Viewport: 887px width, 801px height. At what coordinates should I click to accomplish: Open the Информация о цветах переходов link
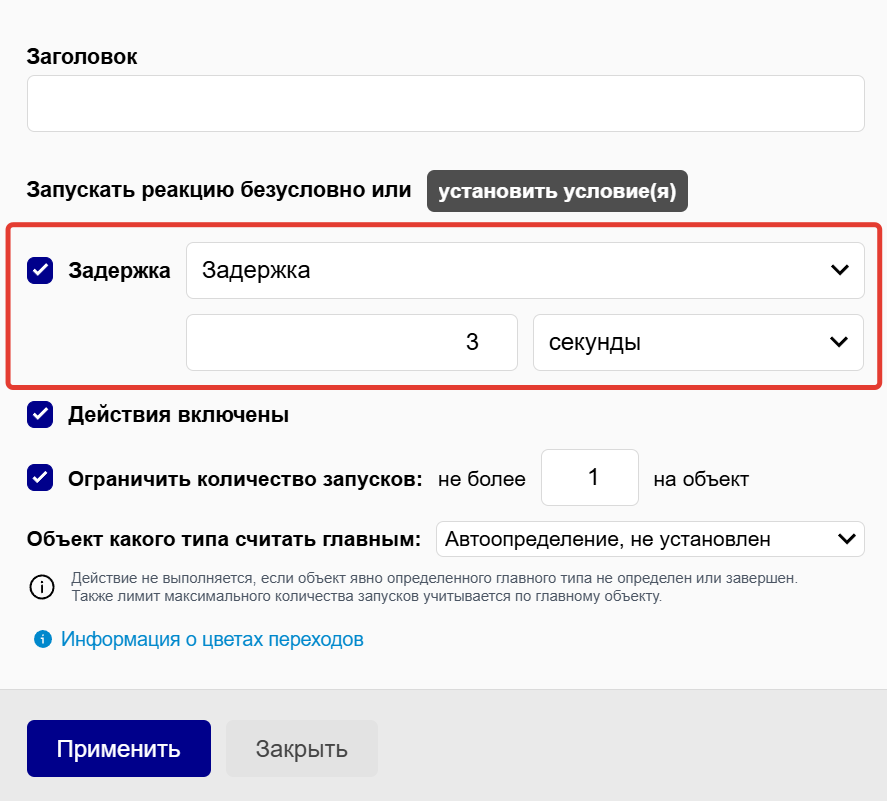click(212, 639)
